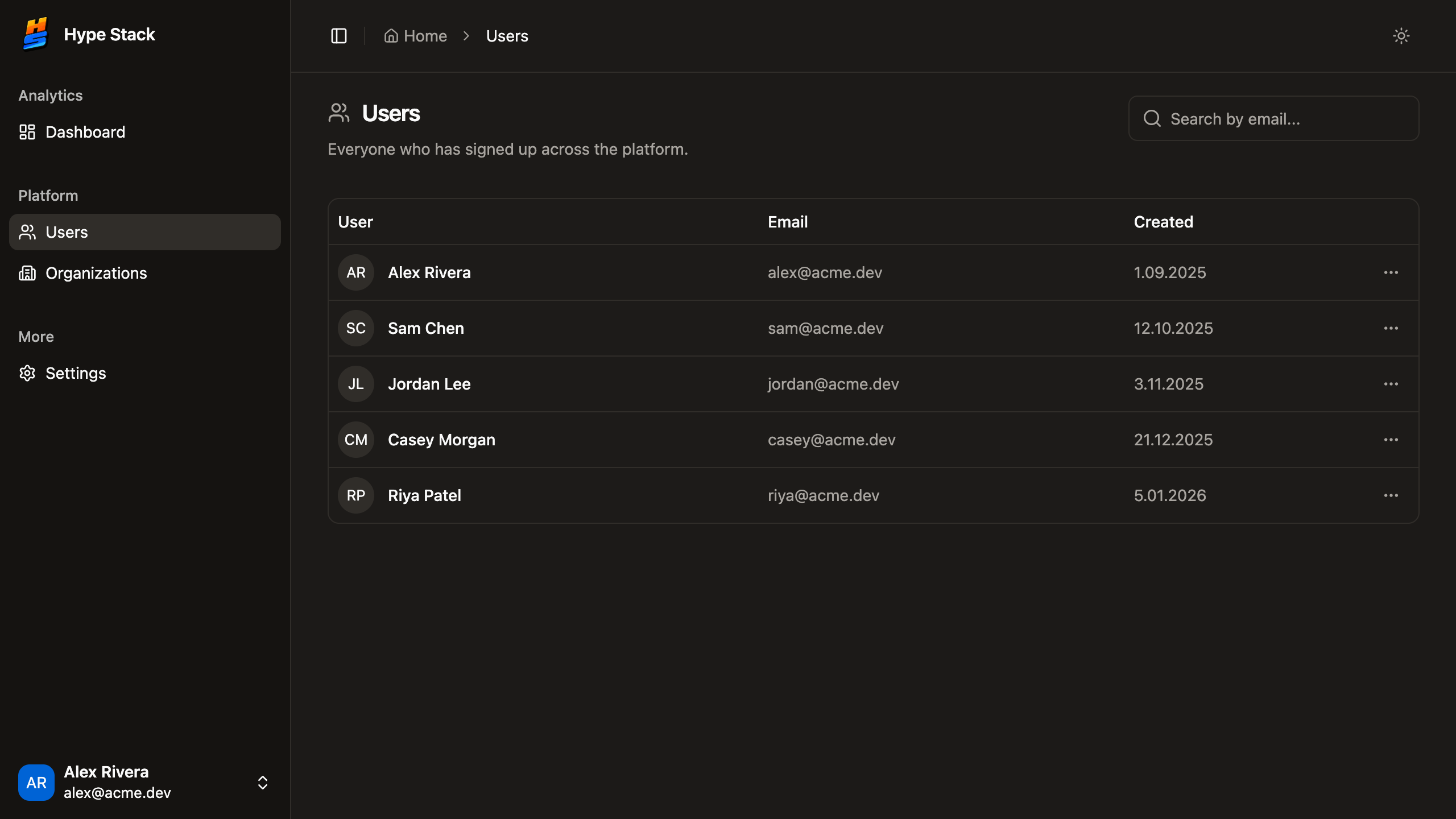Click Alex Rivera name in table

429,272
